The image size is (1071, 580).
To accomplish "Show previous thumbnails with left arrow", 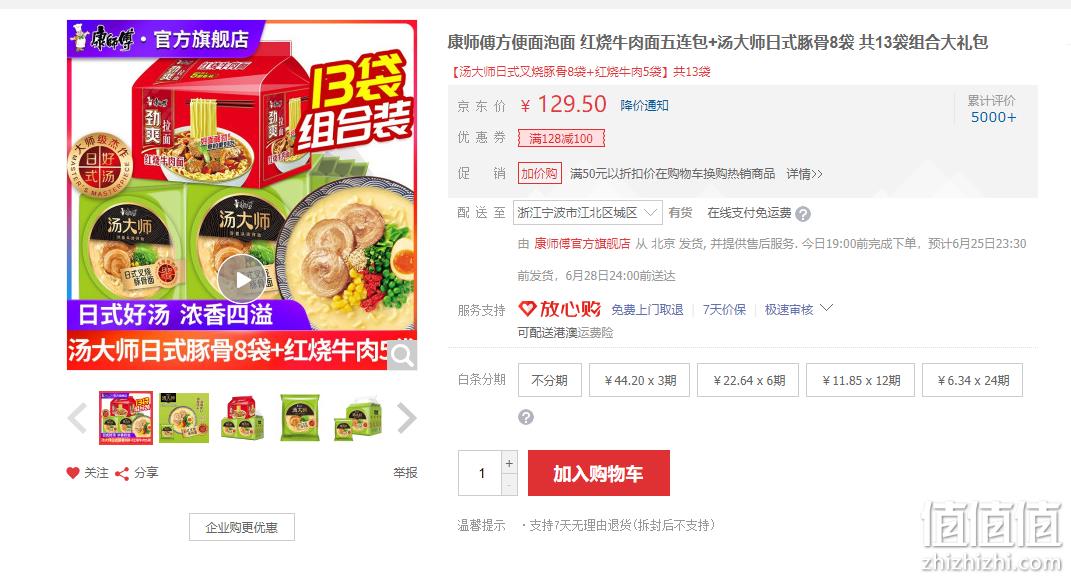I will [77, 418].
